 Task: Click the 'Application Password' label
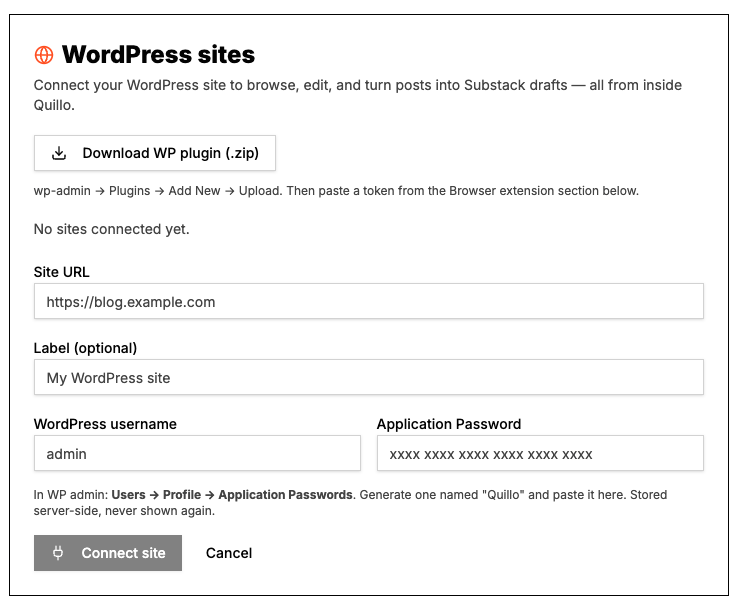click(449, 424)
